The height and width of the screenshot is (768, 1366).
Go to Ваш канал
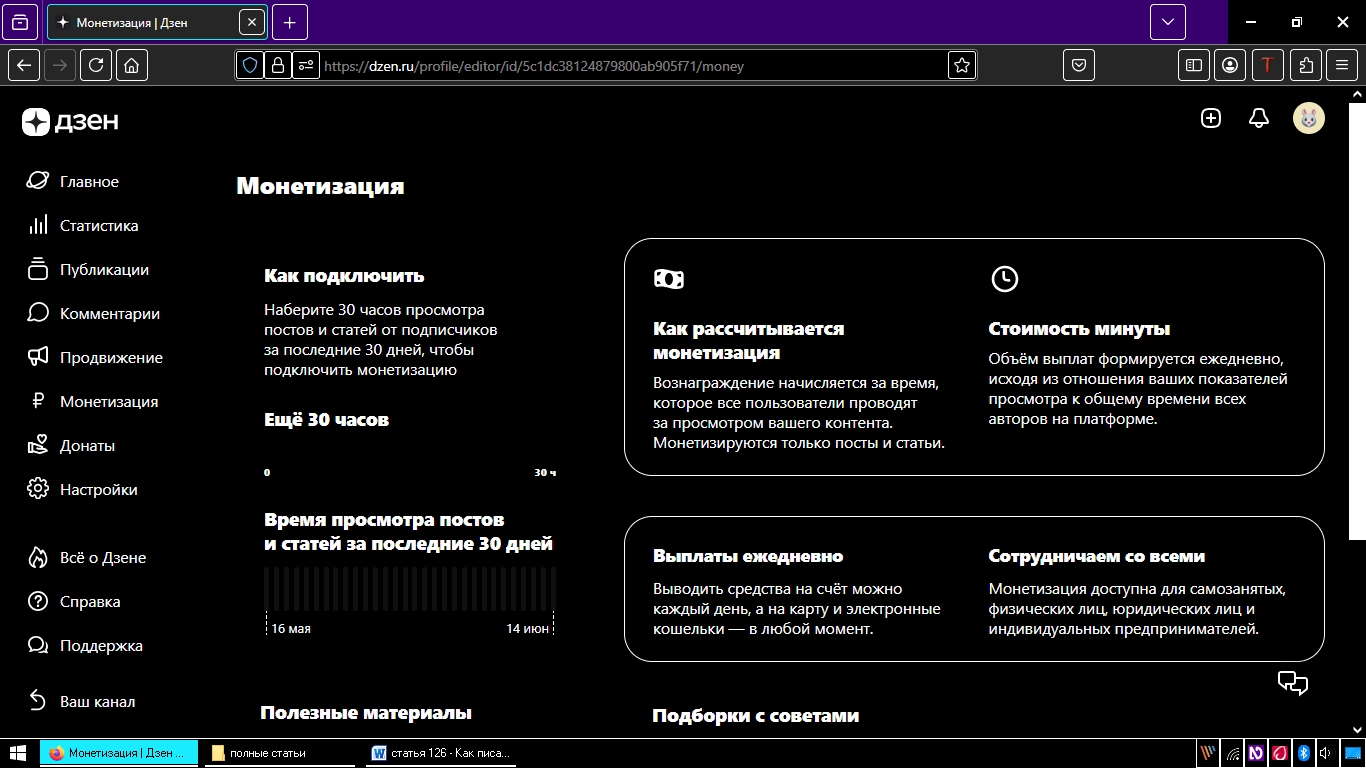click(82, 701)
